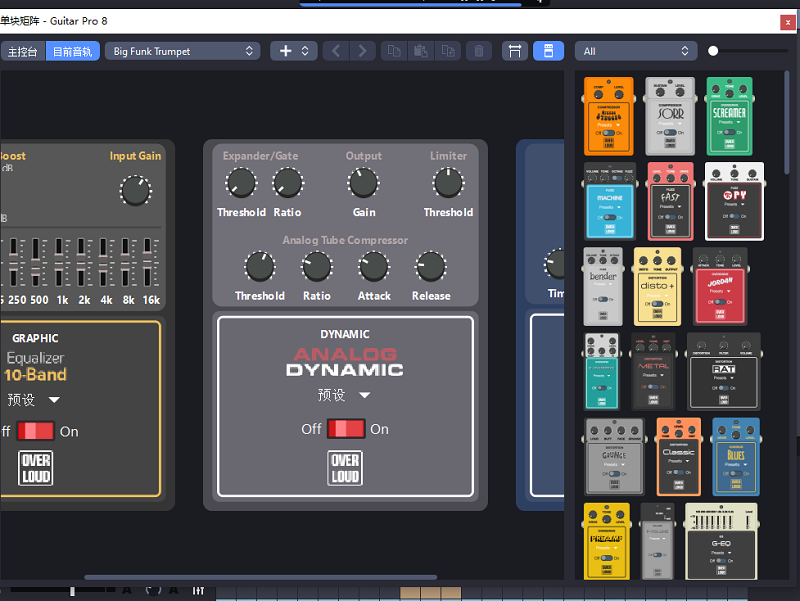Toggle the 10-Band Equalizer Off/On switch
Viewport: 800px width, 601px height.
pos(36,431)
